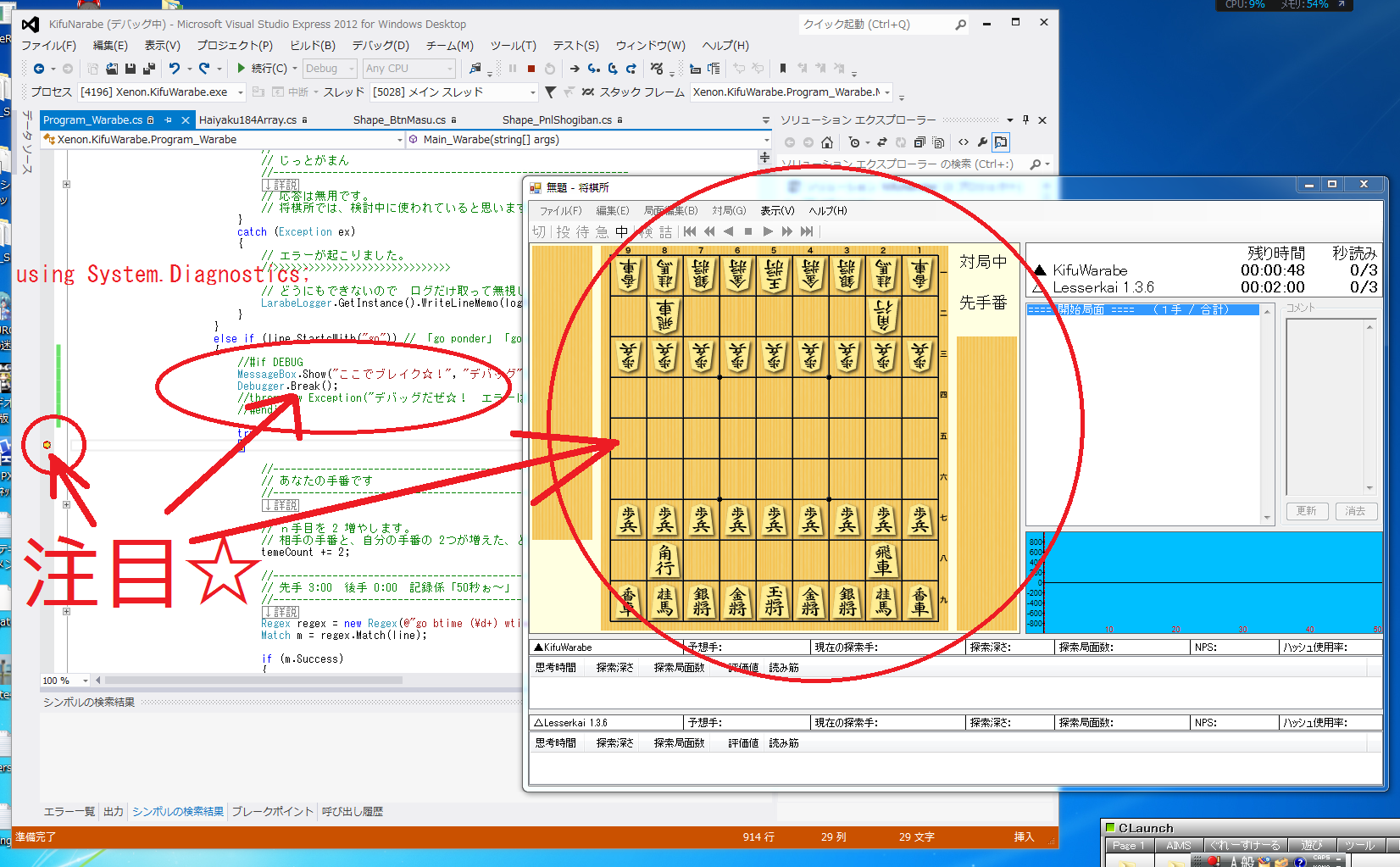Click the Save file floppy icon

[x=131, y=69]
